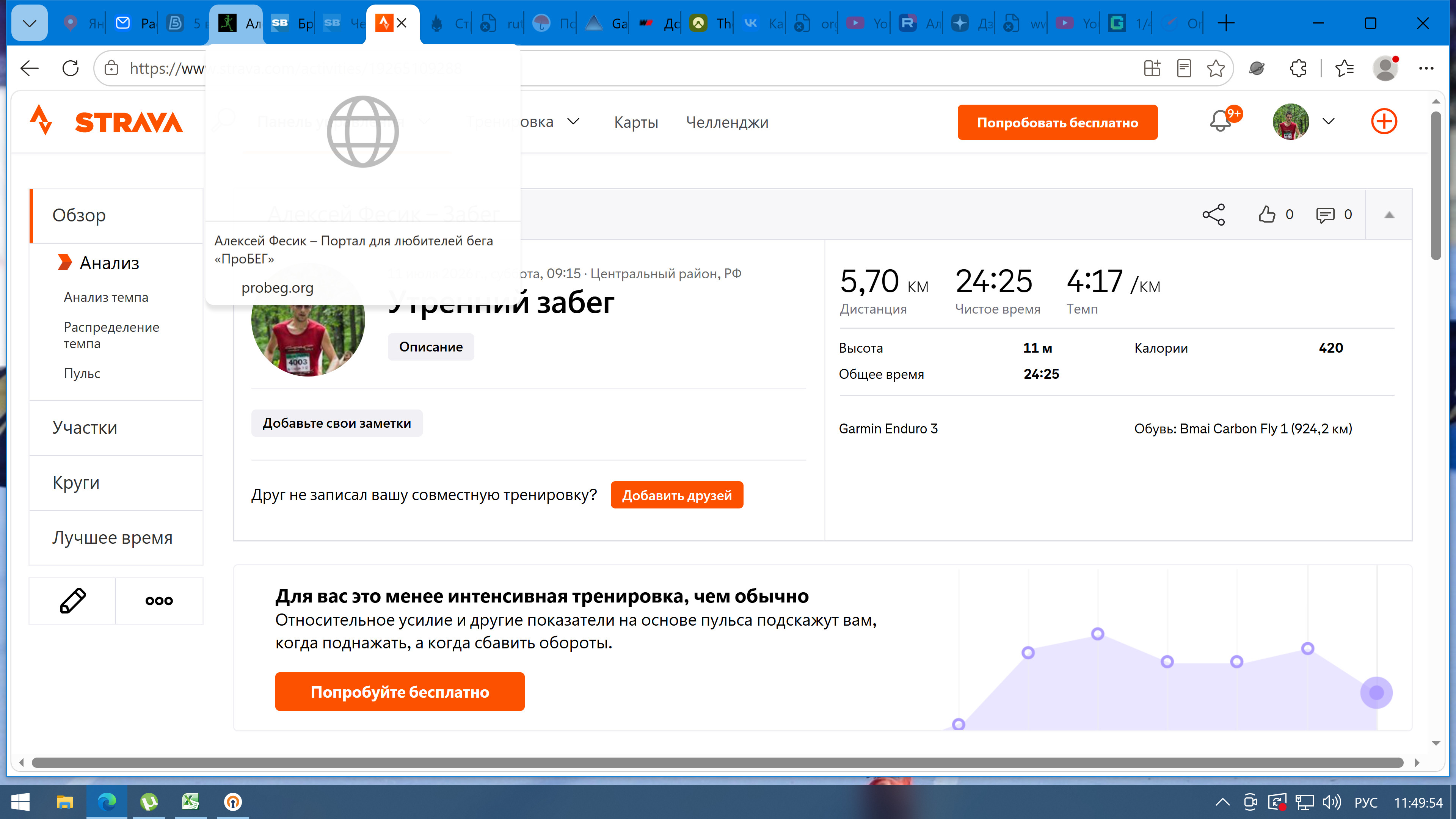Click the Попробовать бесплатно header button
The height and width of the screenshot is (819, 1456).
1057,122
